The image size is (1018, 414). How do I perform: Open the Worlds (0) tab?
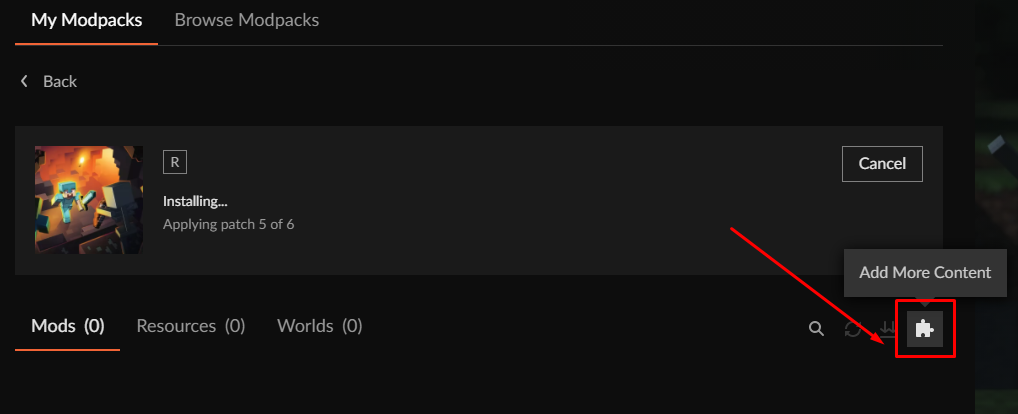tap(320, 326)
